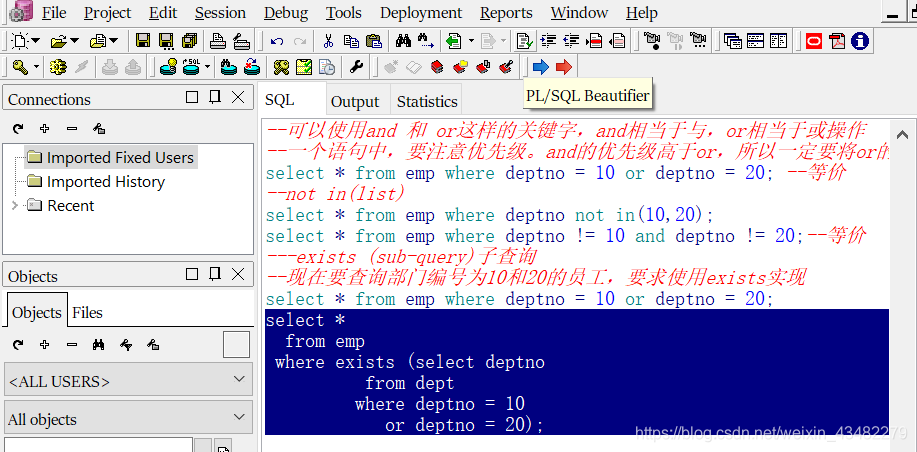The height and width of the screenshot is (452, 917).
Task: Click the Find Next binoculars-with-arrow icon
Action: click(x=426, y=41)
